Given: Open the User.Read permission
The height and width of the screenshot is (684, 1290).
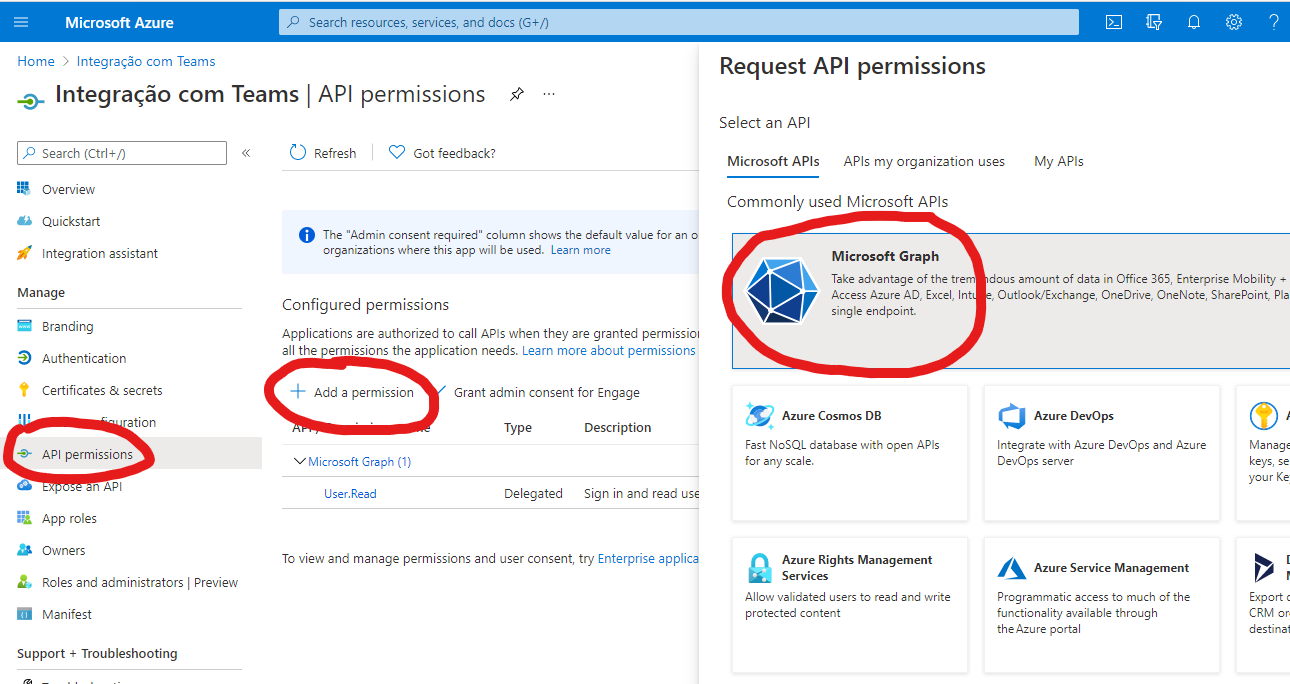Looking at the screenshot, I should pyautogui.click(x=350, y=494).
